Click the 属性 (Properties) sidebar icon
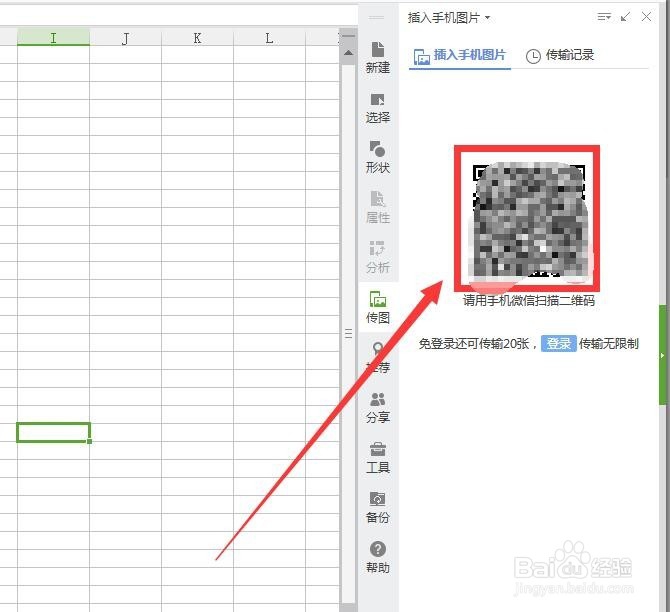670x612 pixels. (378, 208)
